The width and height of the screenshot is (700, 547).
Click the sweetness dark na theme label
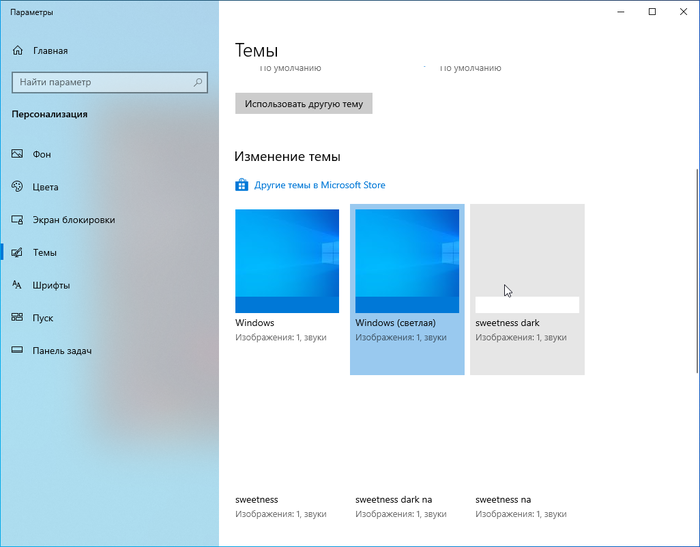pos(394,500)
